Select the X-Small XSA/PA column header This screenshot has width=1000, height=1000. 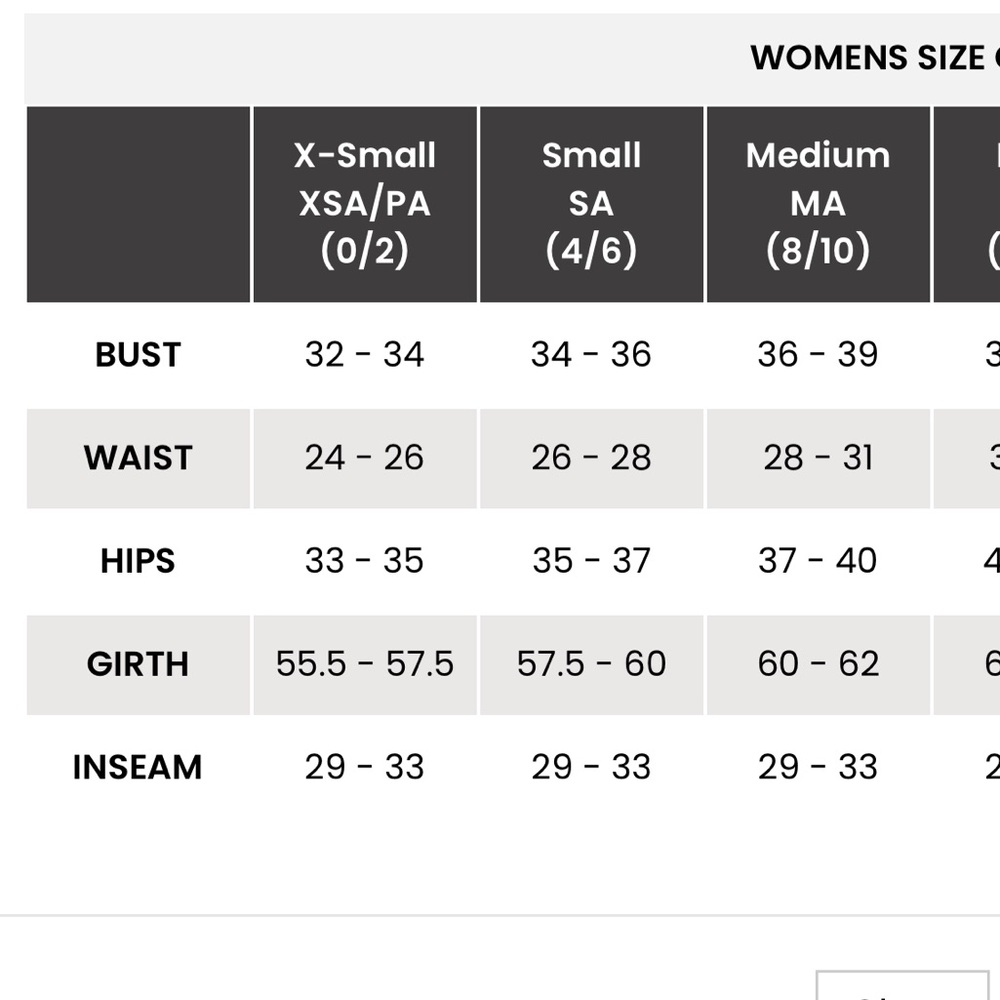(x=365, y=204)
